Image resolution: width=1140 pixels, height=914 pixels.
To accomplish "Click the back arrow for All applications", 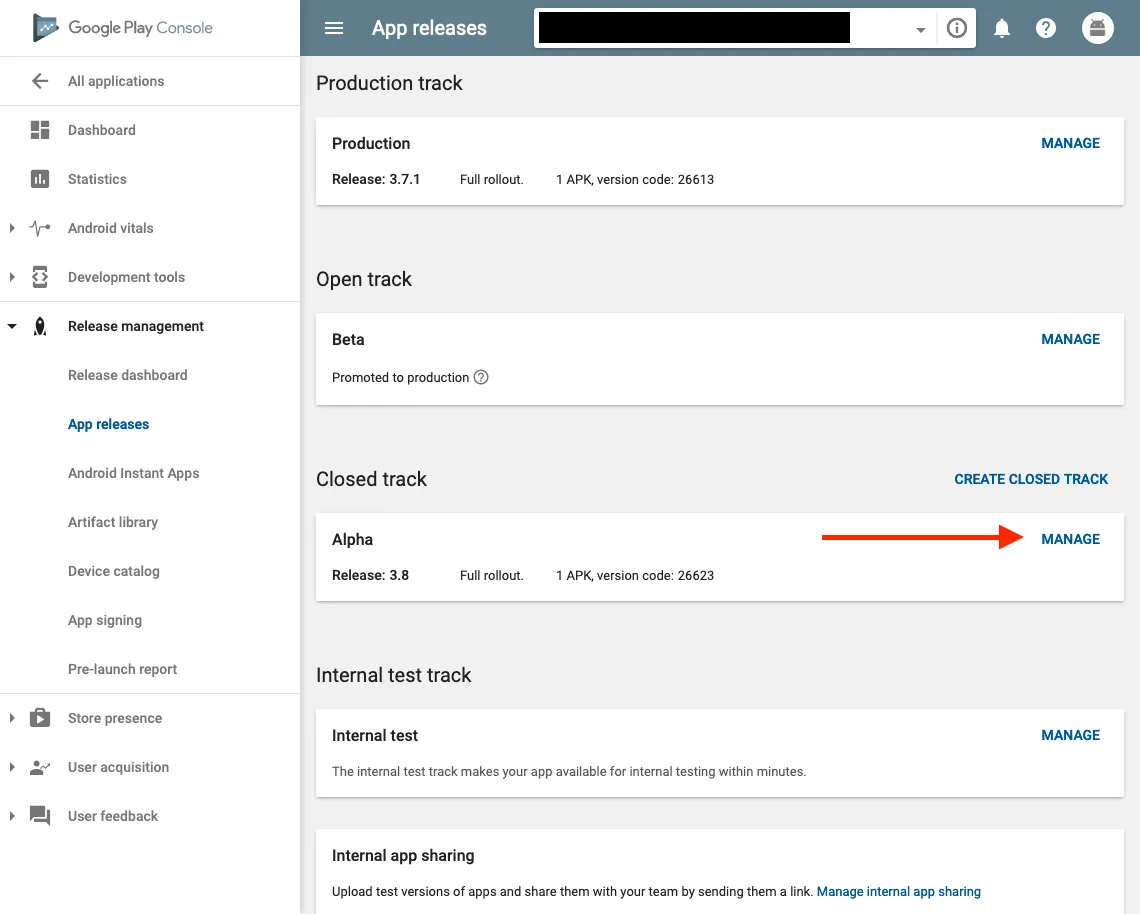I will tap(40, 81).
